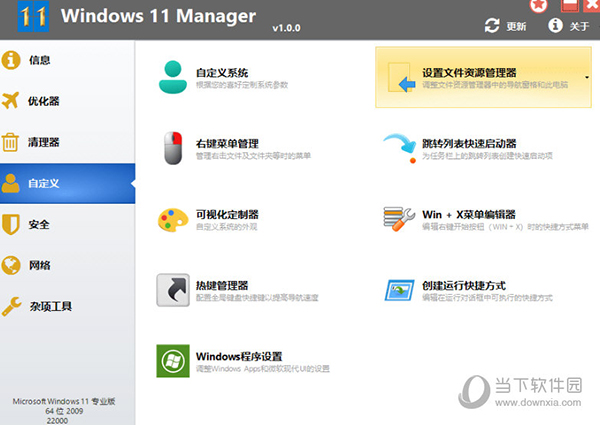The image size is (600, 425).
Task: Click the Windows程序设置 green logo icon
Action: click(x=173, y=361)
